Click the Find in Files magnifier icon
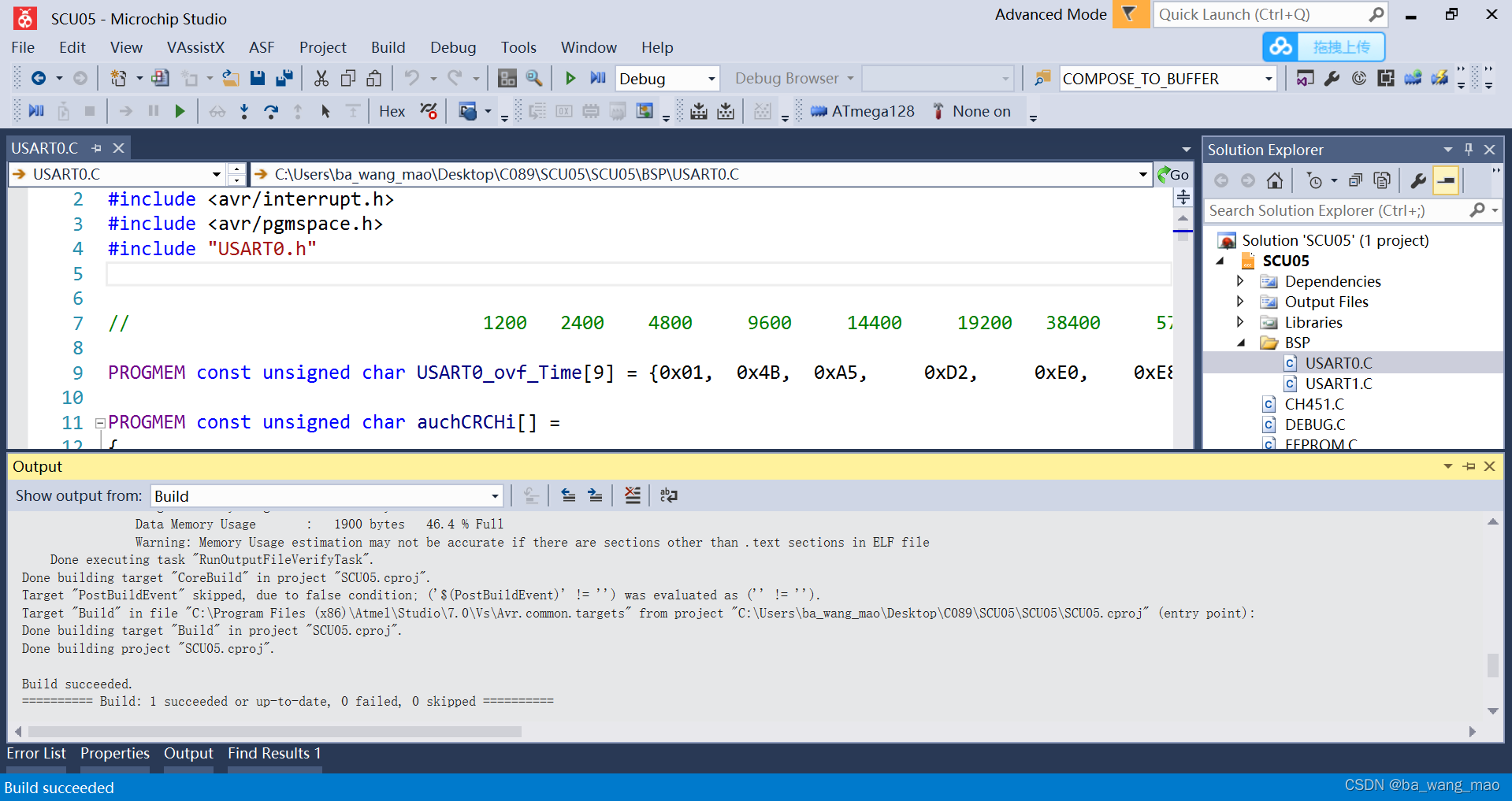This screenshot has width=1512, height=801. [x=534, y=78]
